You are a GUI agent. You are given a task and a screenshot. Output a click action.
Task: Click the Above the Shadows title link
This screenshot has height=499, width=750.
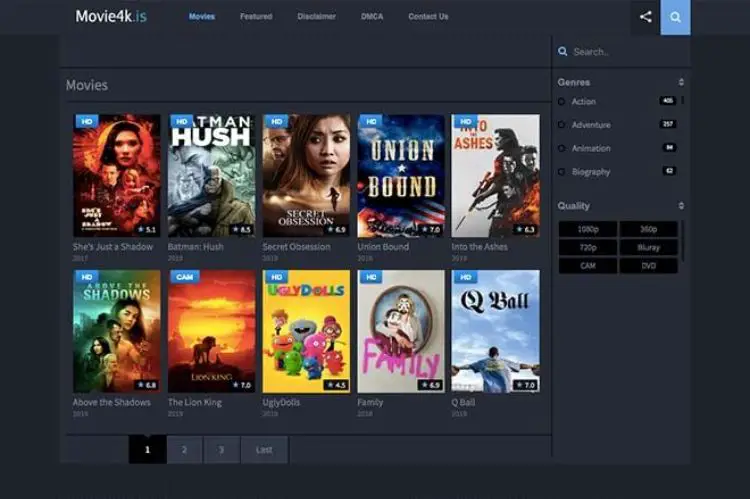pos(111,402)
